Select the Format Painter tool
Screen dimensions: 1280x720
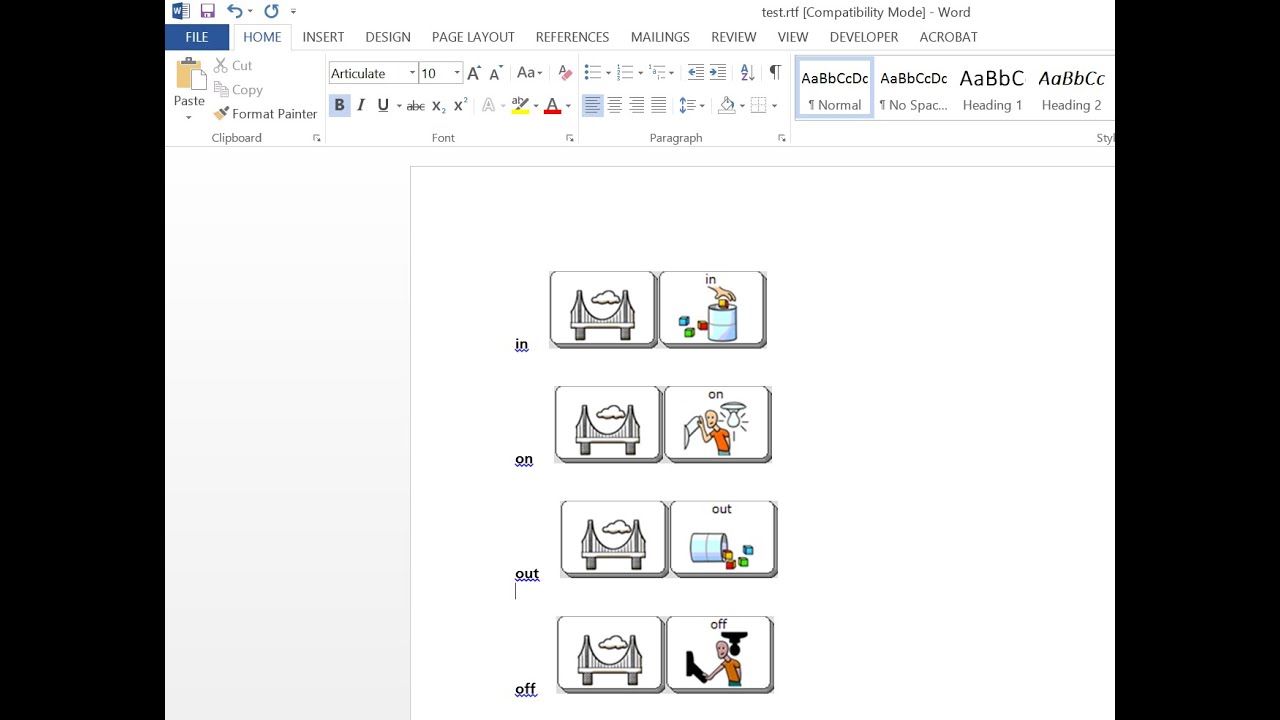tap(265, 113)
